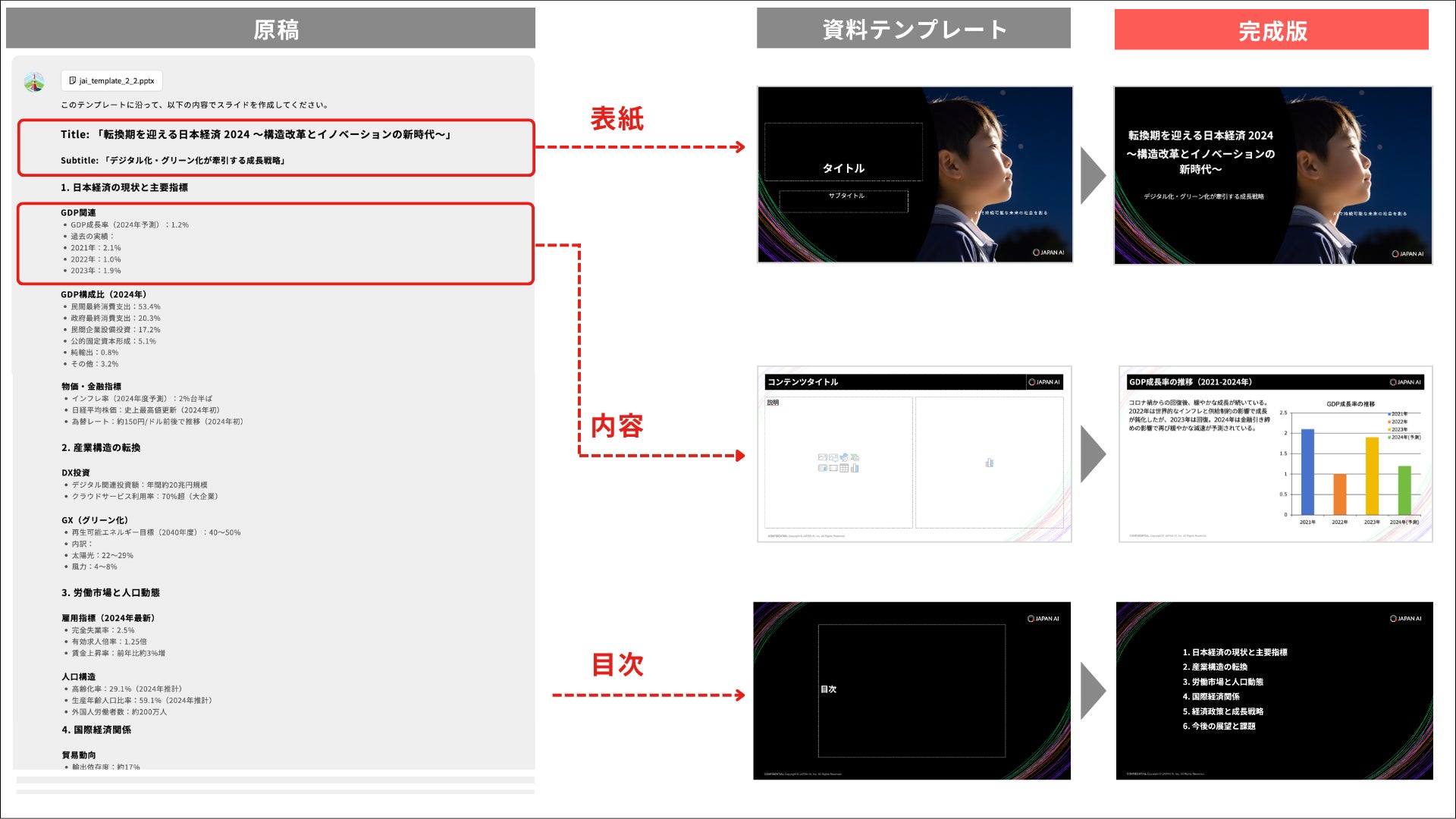Image resolution: width=1456 pixels, height=819 pixels.
Task: Click the chart icon in right content placeholder
Action: [x=989, y=463]
